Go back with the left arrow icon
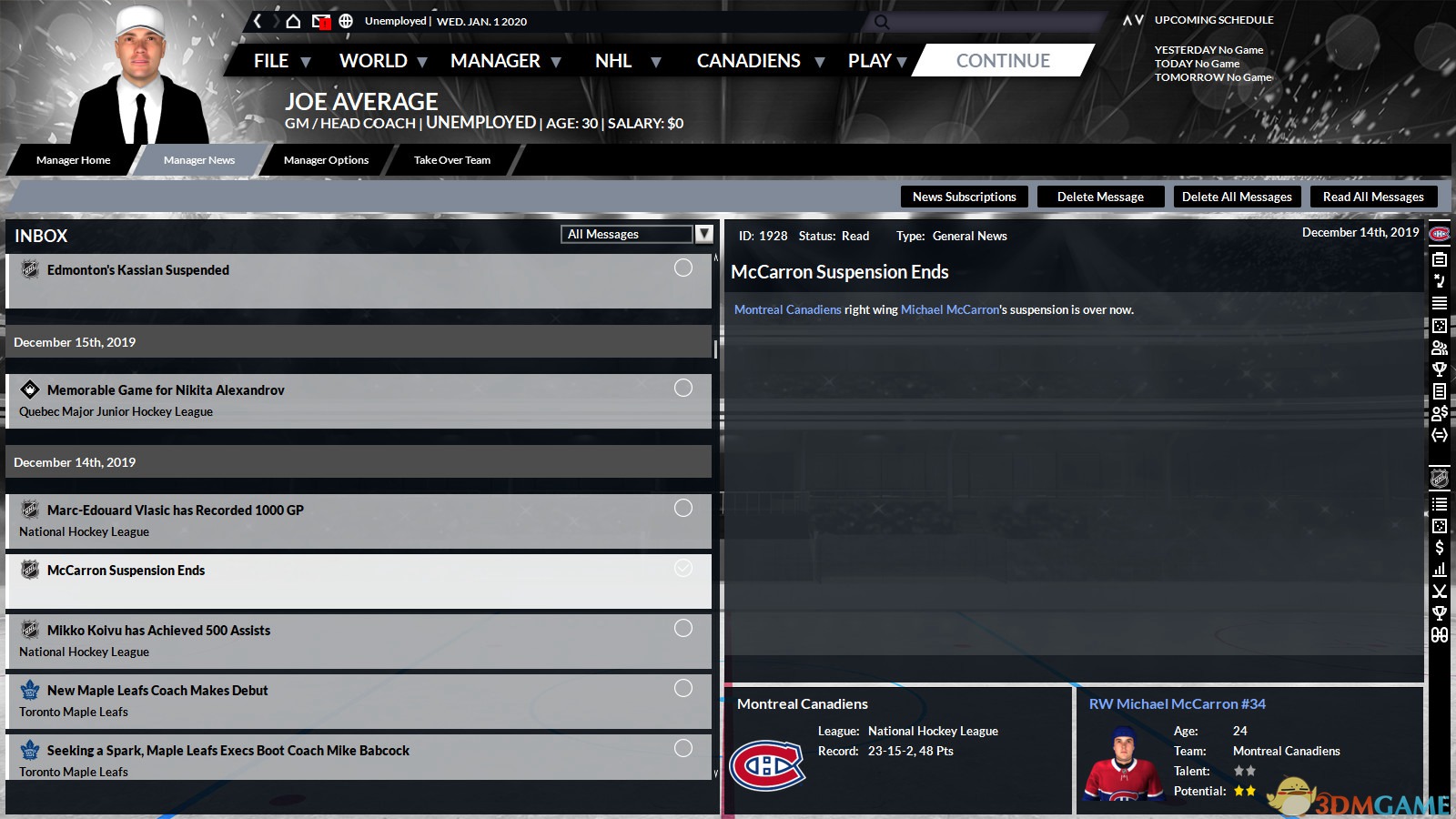 (258, 21)
